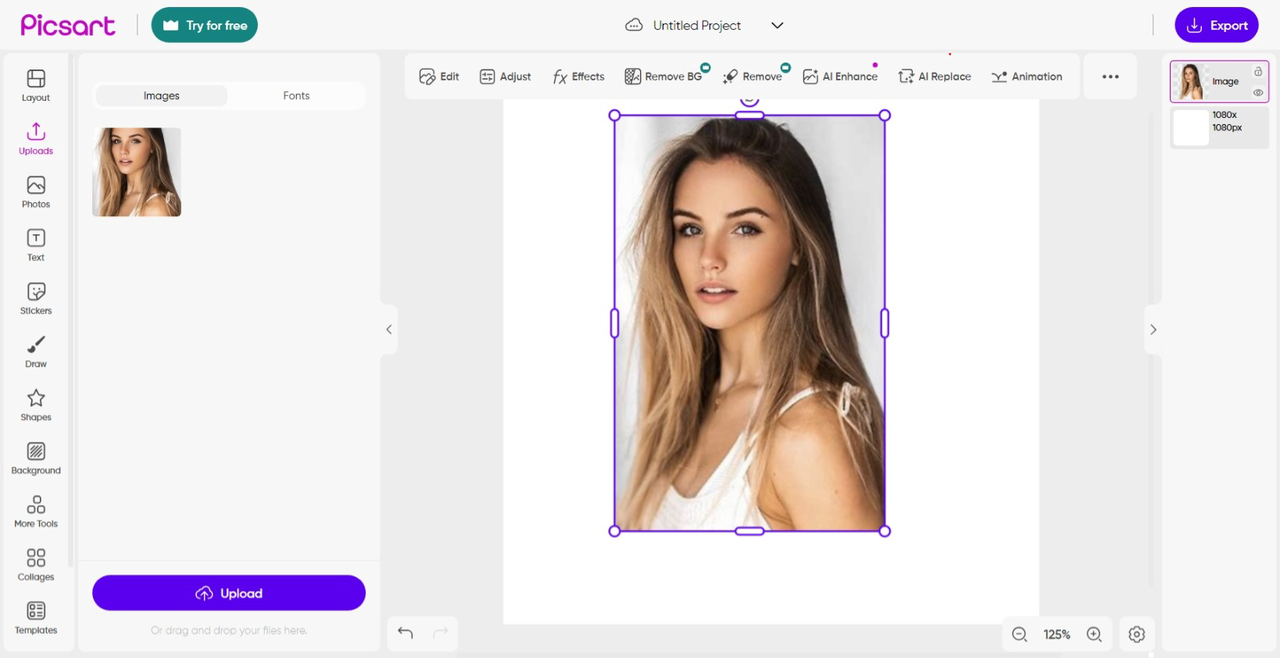Click the Edit tool in toolbar
Viewport: 1280px width, 658px height.
click(x=439, y=76)
